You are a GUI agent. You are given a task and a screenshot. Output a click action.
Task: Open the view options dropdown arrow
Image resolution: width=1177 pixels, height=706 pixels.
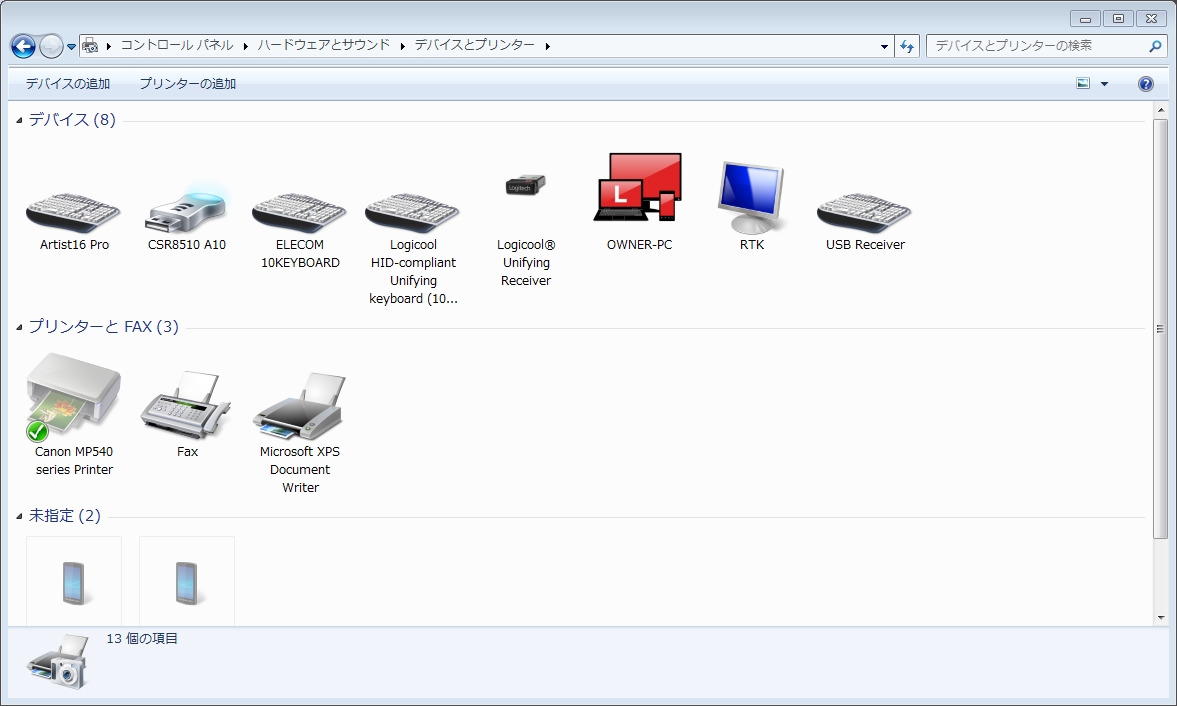click(1104, 84)
